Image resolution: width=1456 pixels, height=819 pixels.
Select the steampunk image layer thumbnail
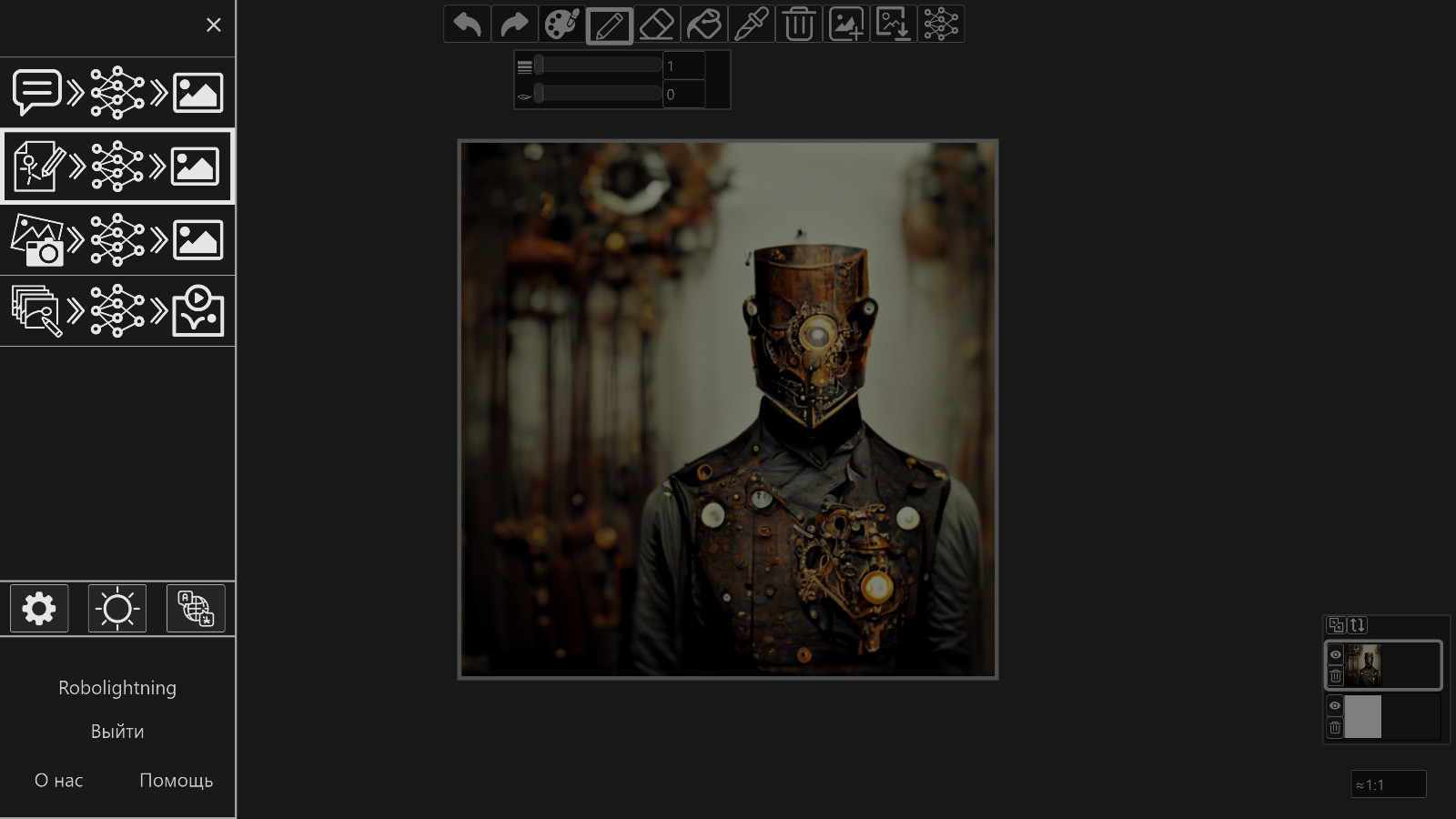[x=1363, y=665]
